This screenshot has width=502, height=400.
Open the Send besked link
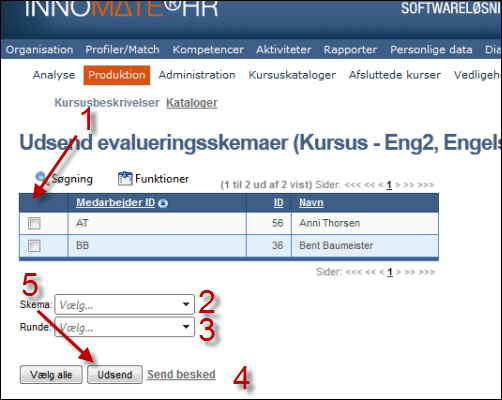(181, 374)
